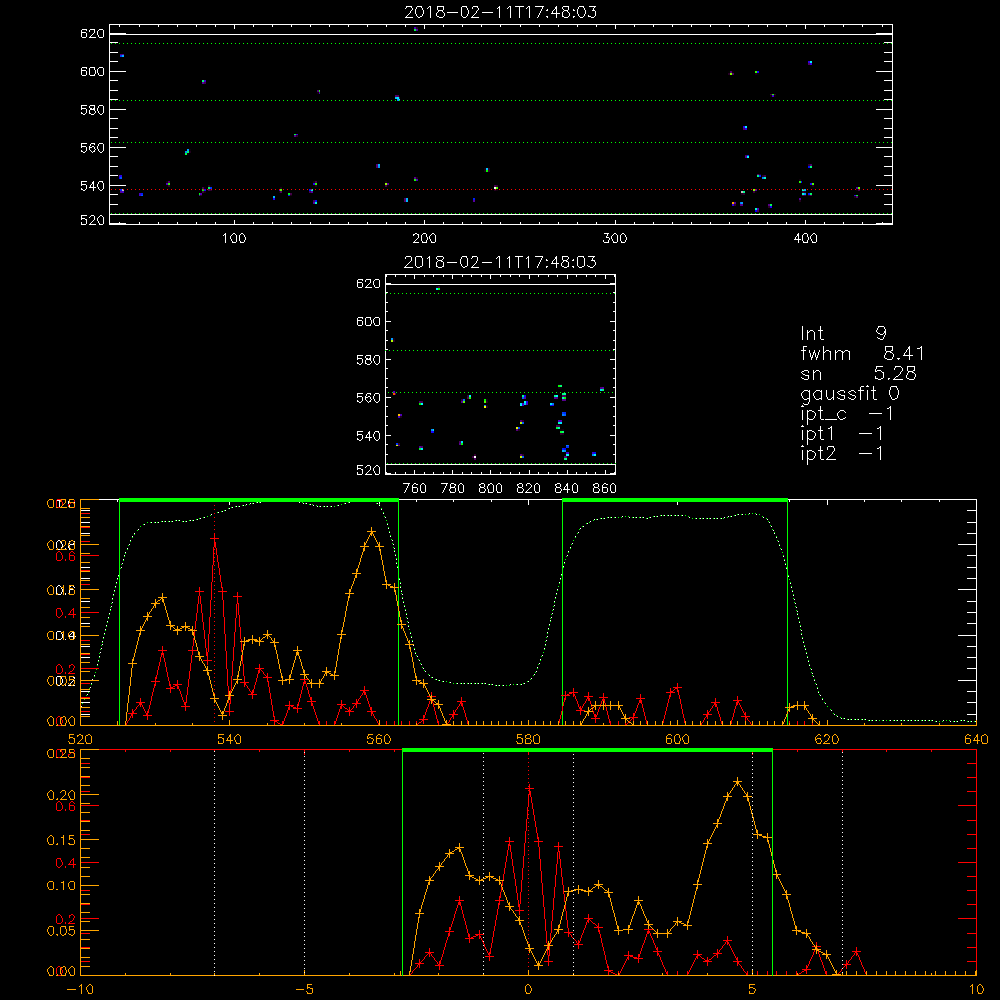Screen dimensions: 1000x1000
Task: Select the 'Int 9' readout line
Action: pos(843,334)
